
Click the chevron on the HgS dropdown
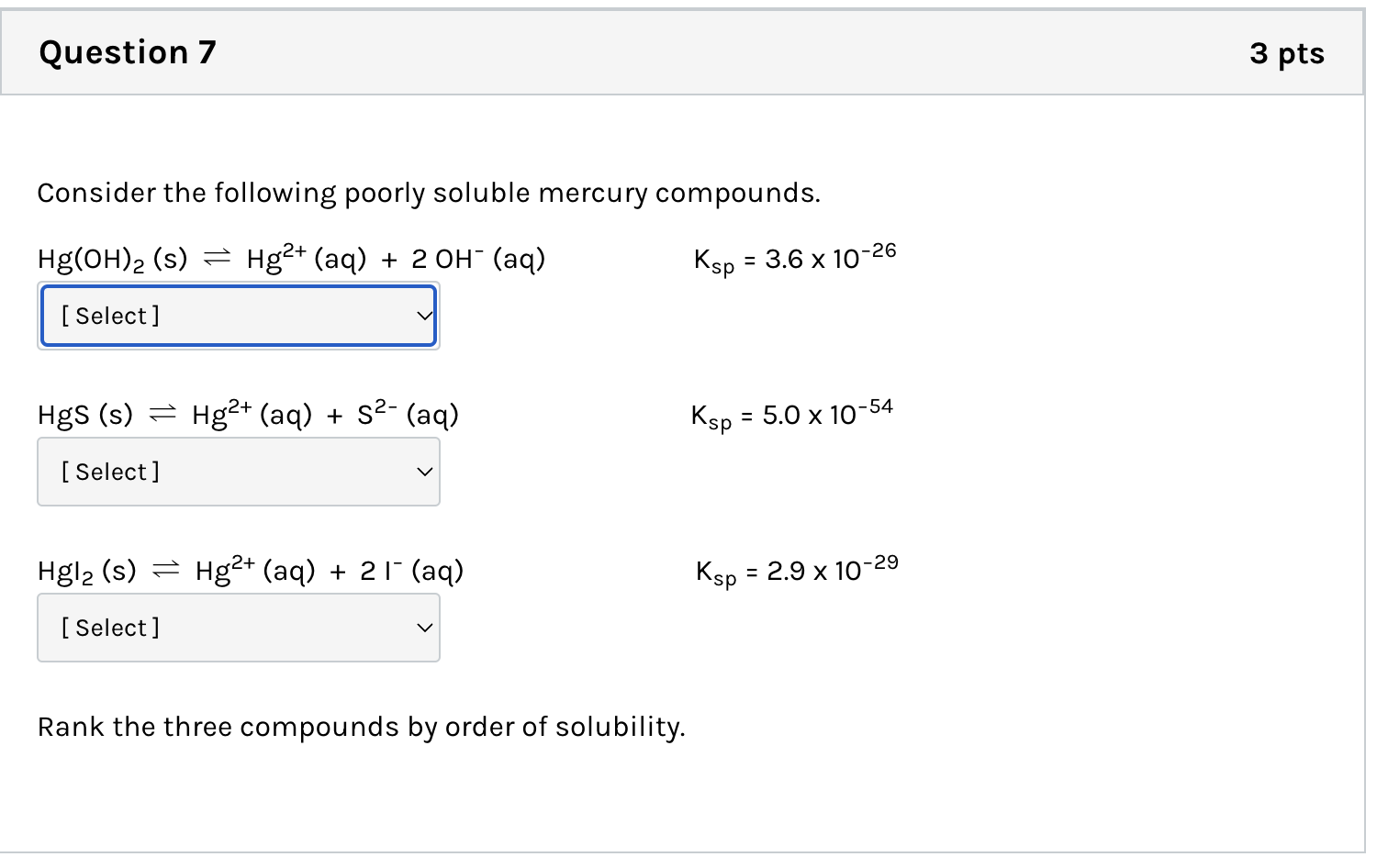point(423,472)
